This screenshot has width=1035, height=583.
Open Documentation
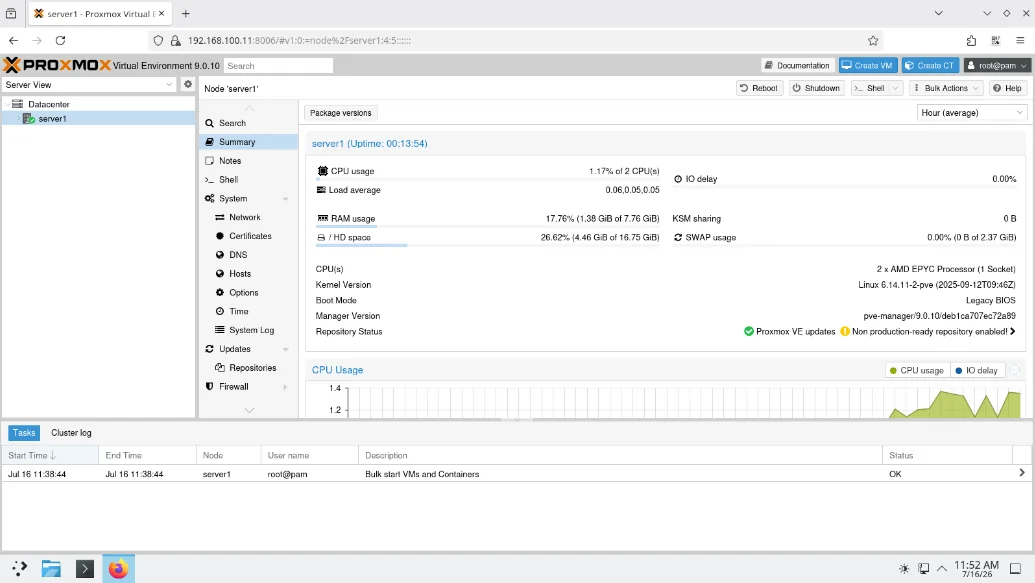(x=797, y=65)
